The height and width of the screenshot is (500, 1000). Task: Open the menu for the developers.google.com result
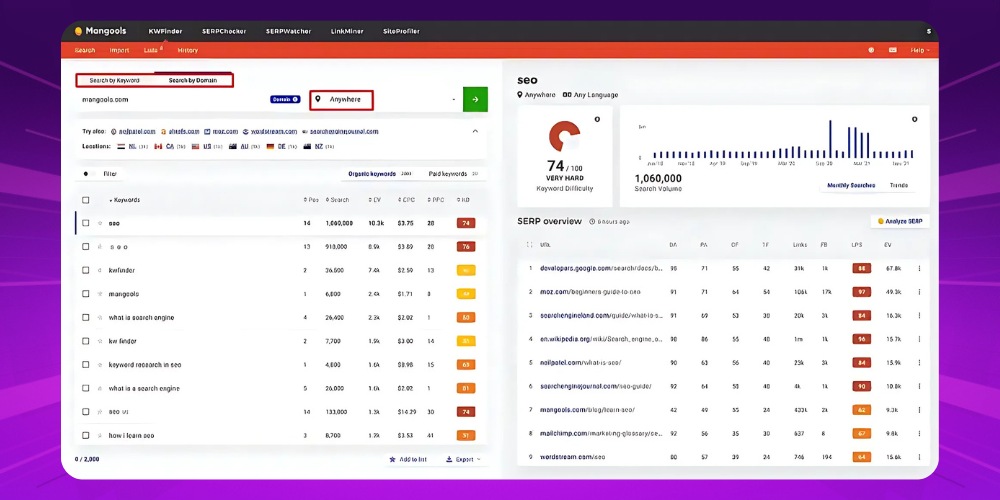pyautogui.click(x=919, y=268)
